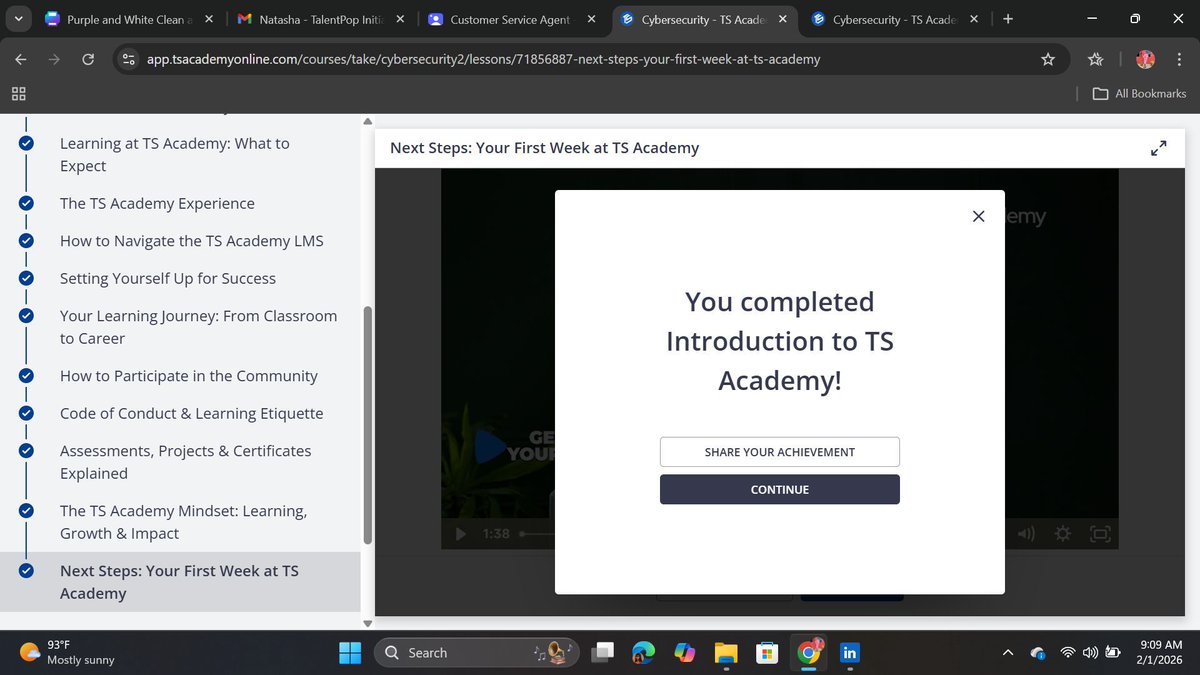Open Copilot from taskbar

(684, 653)
